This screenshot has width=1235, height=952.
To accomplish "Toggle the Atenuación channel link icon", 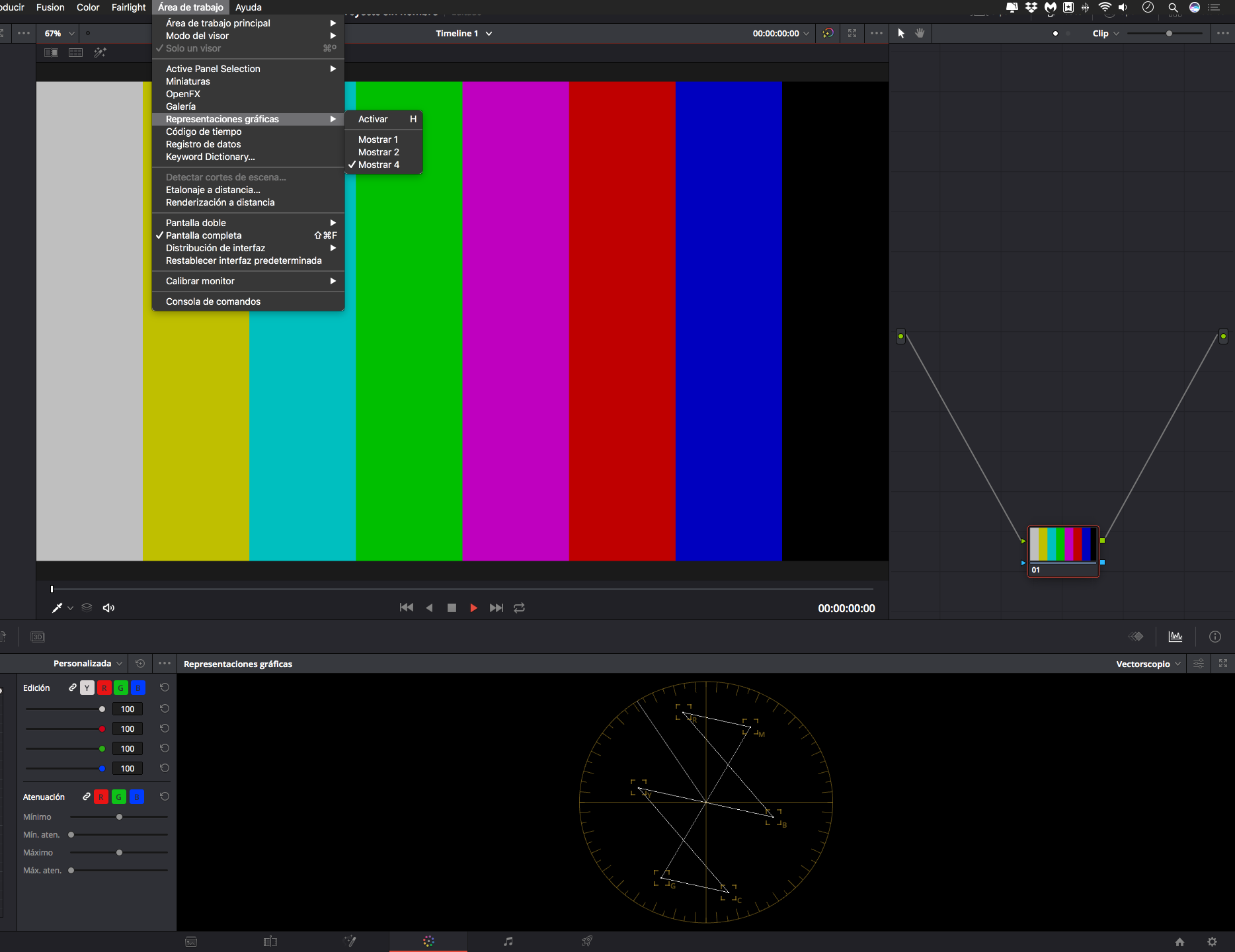I will pyautogui.click(x=87, y=797).
